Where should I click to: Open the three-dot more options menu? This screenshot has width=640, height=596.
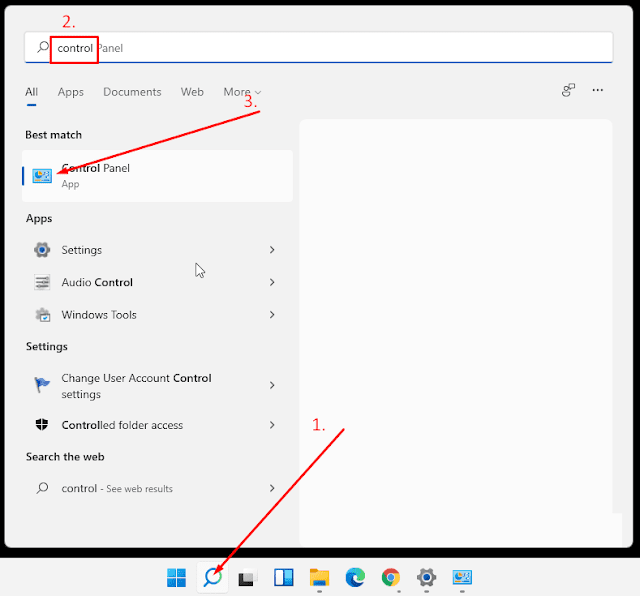pos(598,90)
